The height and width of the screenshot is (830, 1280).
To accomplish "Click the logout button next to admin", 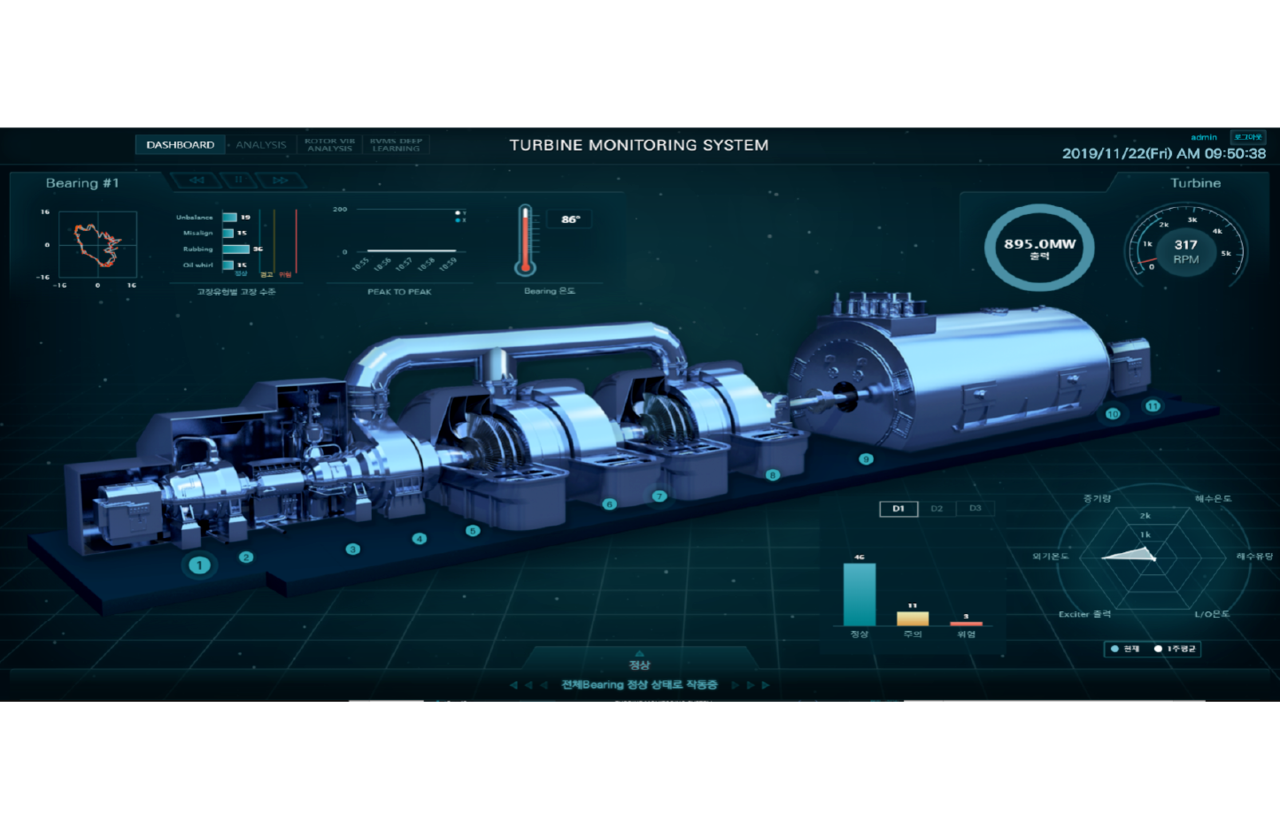I will coord(1248,137).
